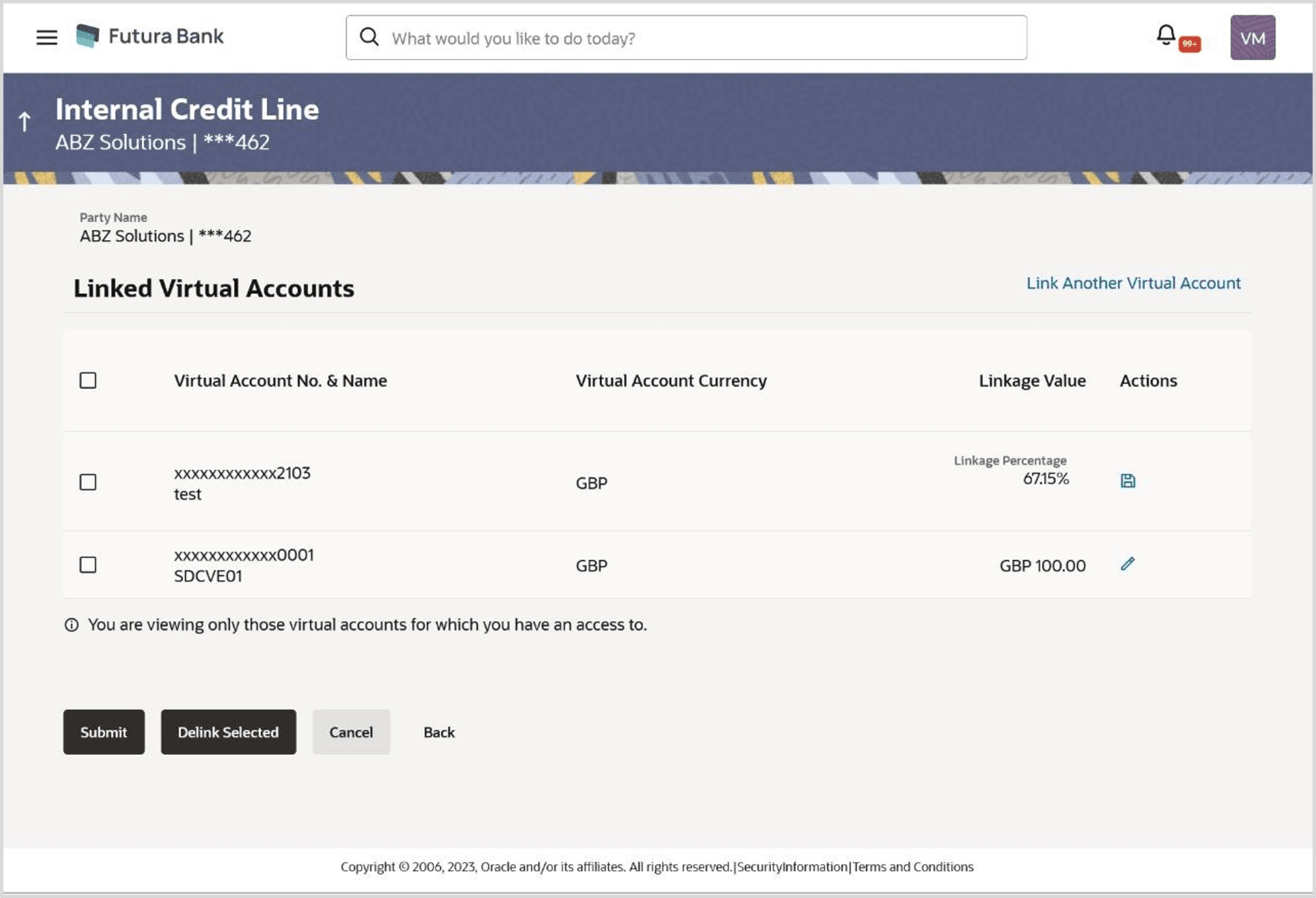Click the Submit button
Viewport: 1316px width, 898px height.
[103, 732]
